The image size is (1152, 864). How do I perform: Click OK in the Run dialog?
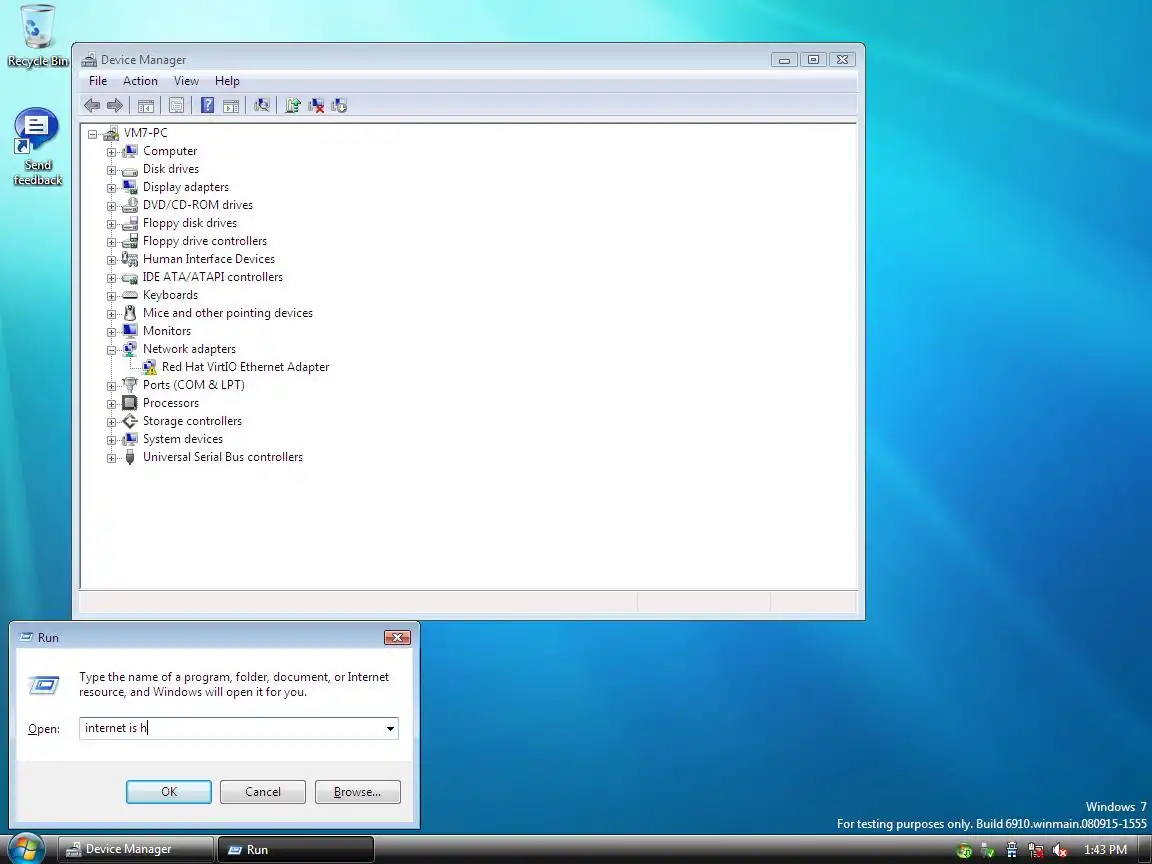pyautogui.click(x=169, y=791)
